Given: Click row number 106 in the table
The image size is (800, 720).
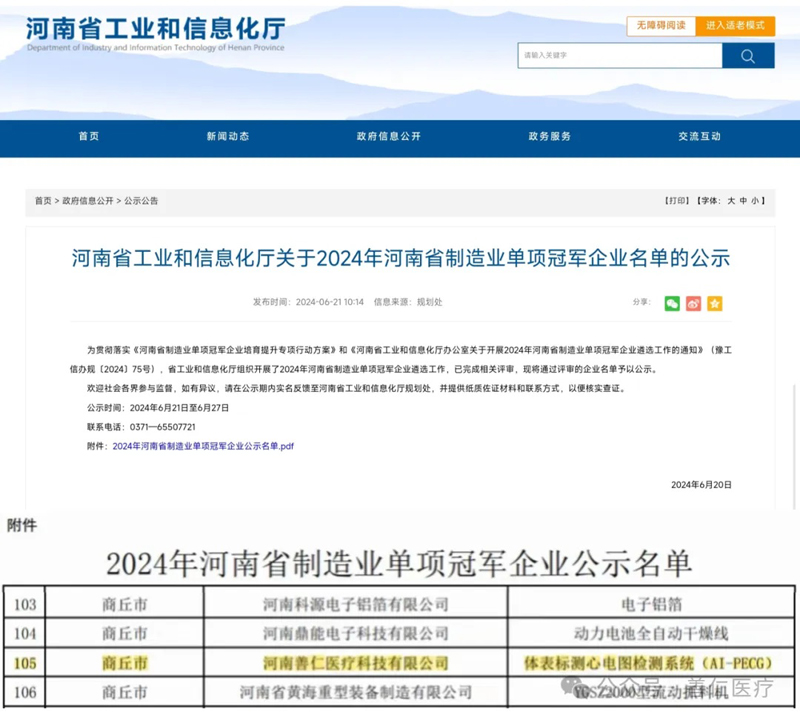Looking at the screenshot, I should pos(25,692).
